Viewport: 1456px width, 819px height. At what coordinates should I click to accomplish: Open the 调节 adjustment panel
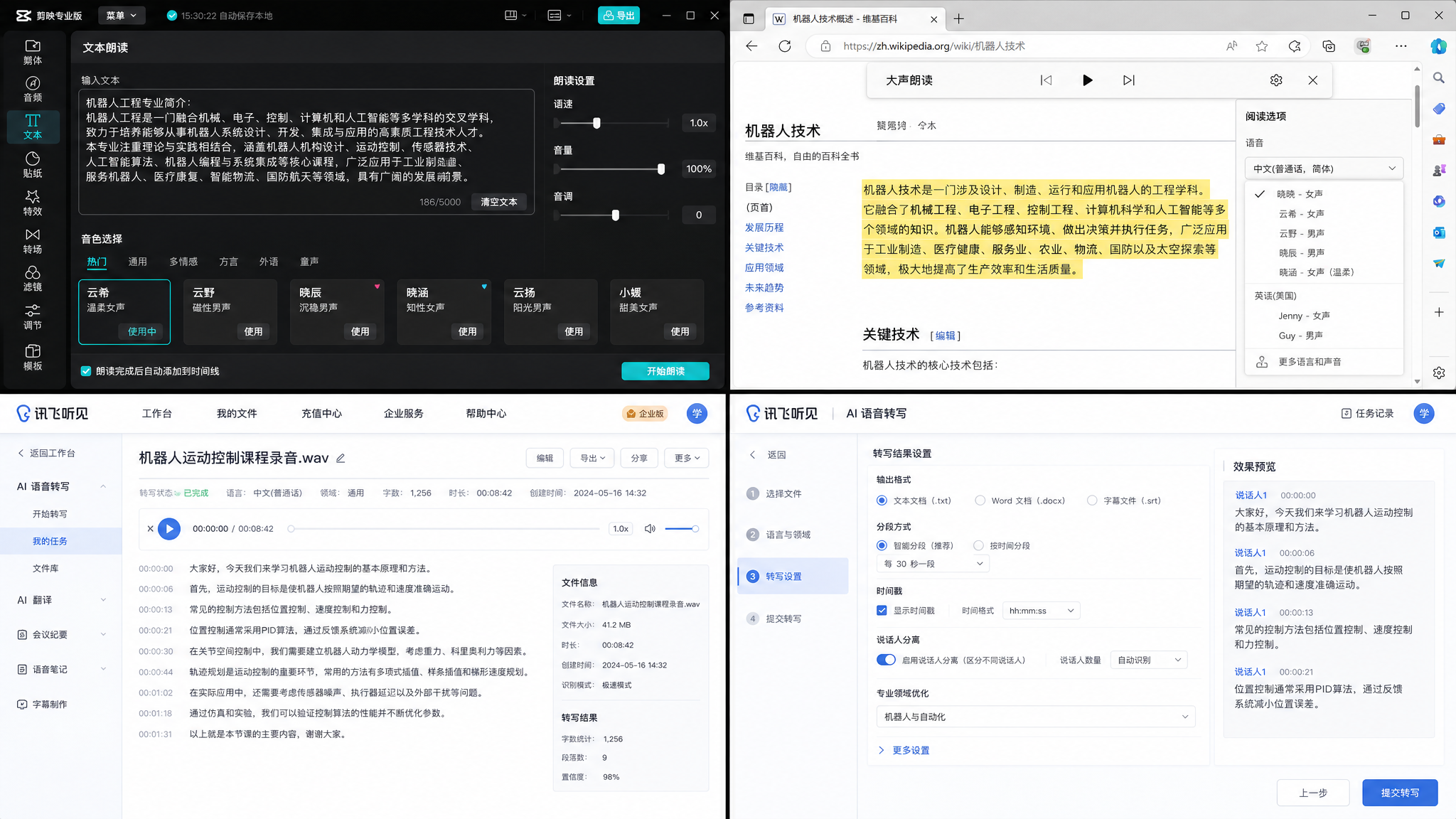(x=33, y=317)
